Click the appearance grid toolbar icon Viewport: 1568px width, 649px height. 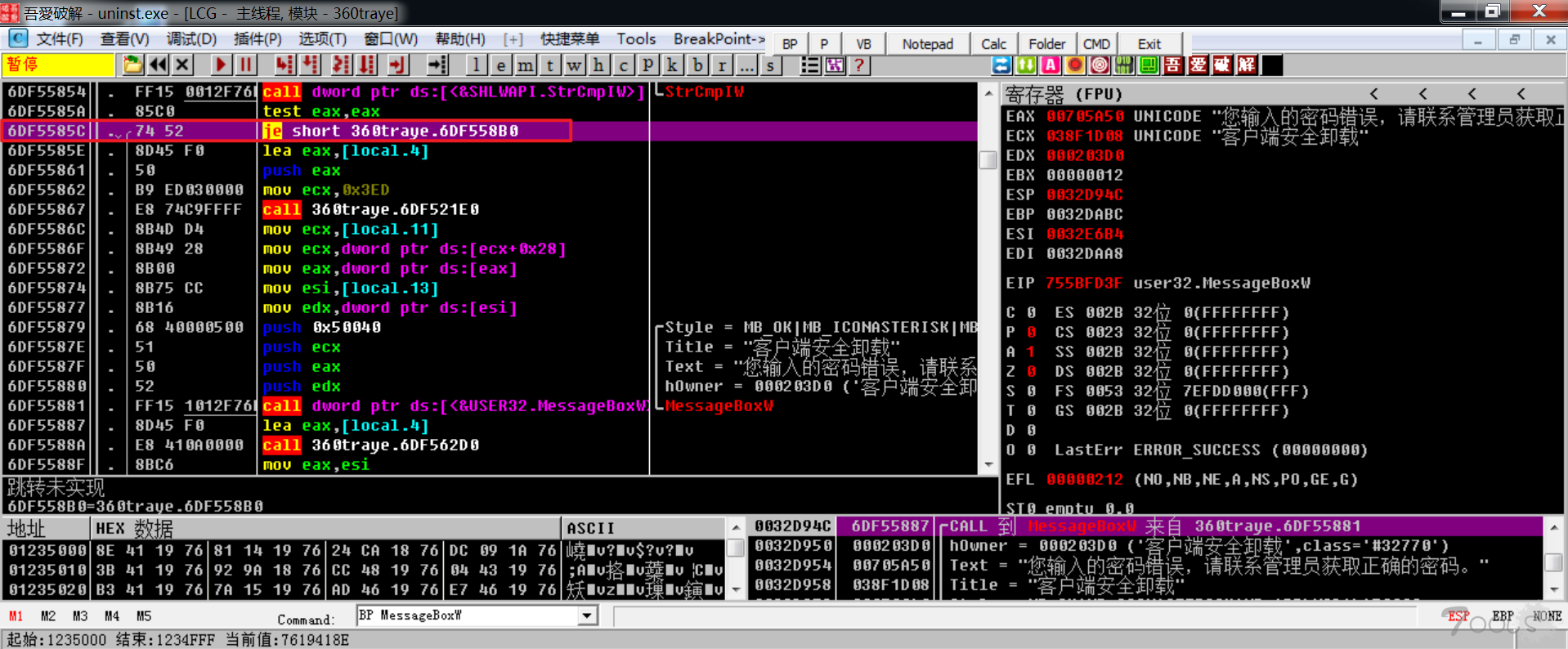[835, 65]
